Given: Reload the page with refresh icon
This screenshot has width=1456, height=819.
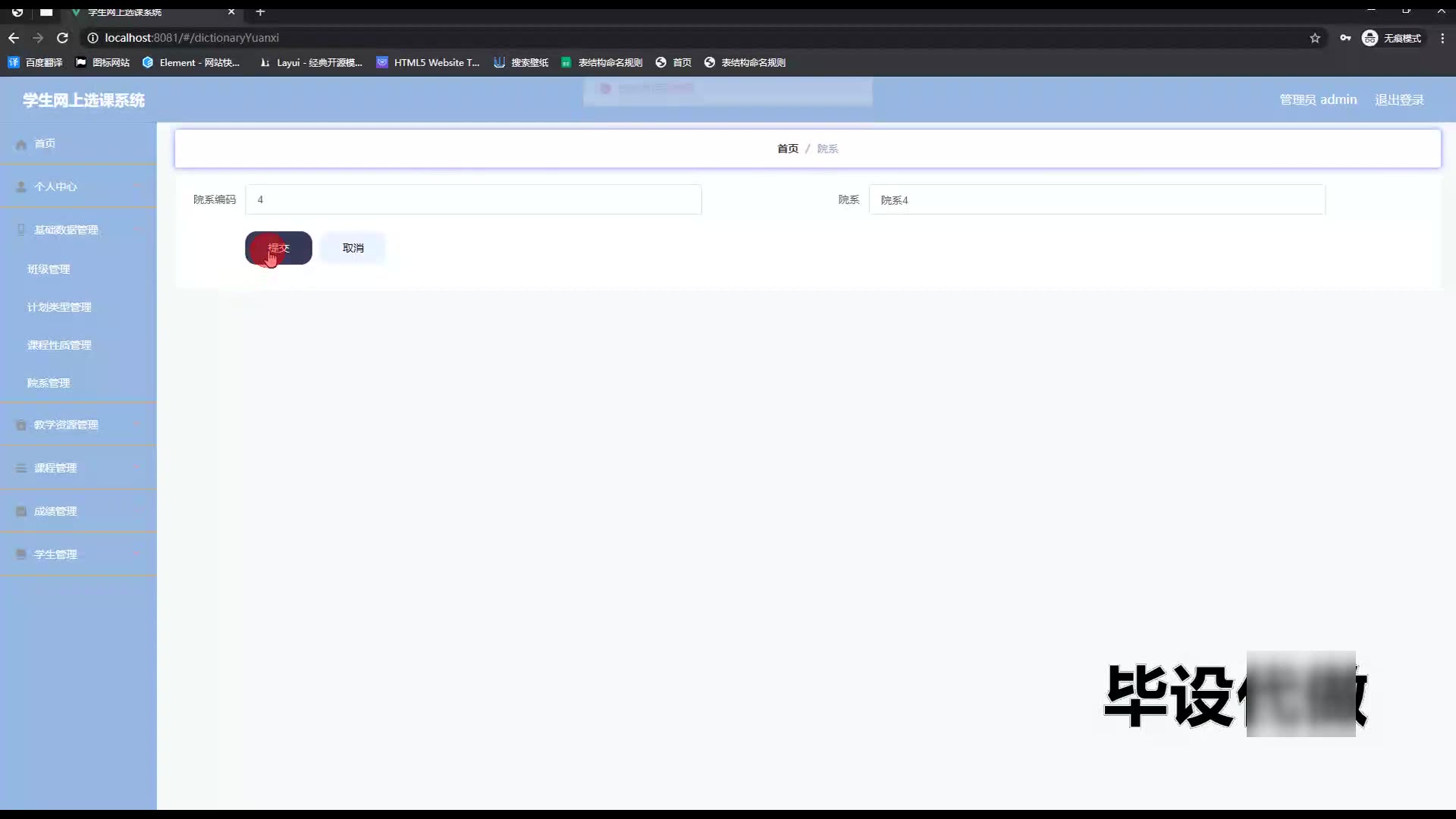Looking at the screenshot, I should [63, 38].
